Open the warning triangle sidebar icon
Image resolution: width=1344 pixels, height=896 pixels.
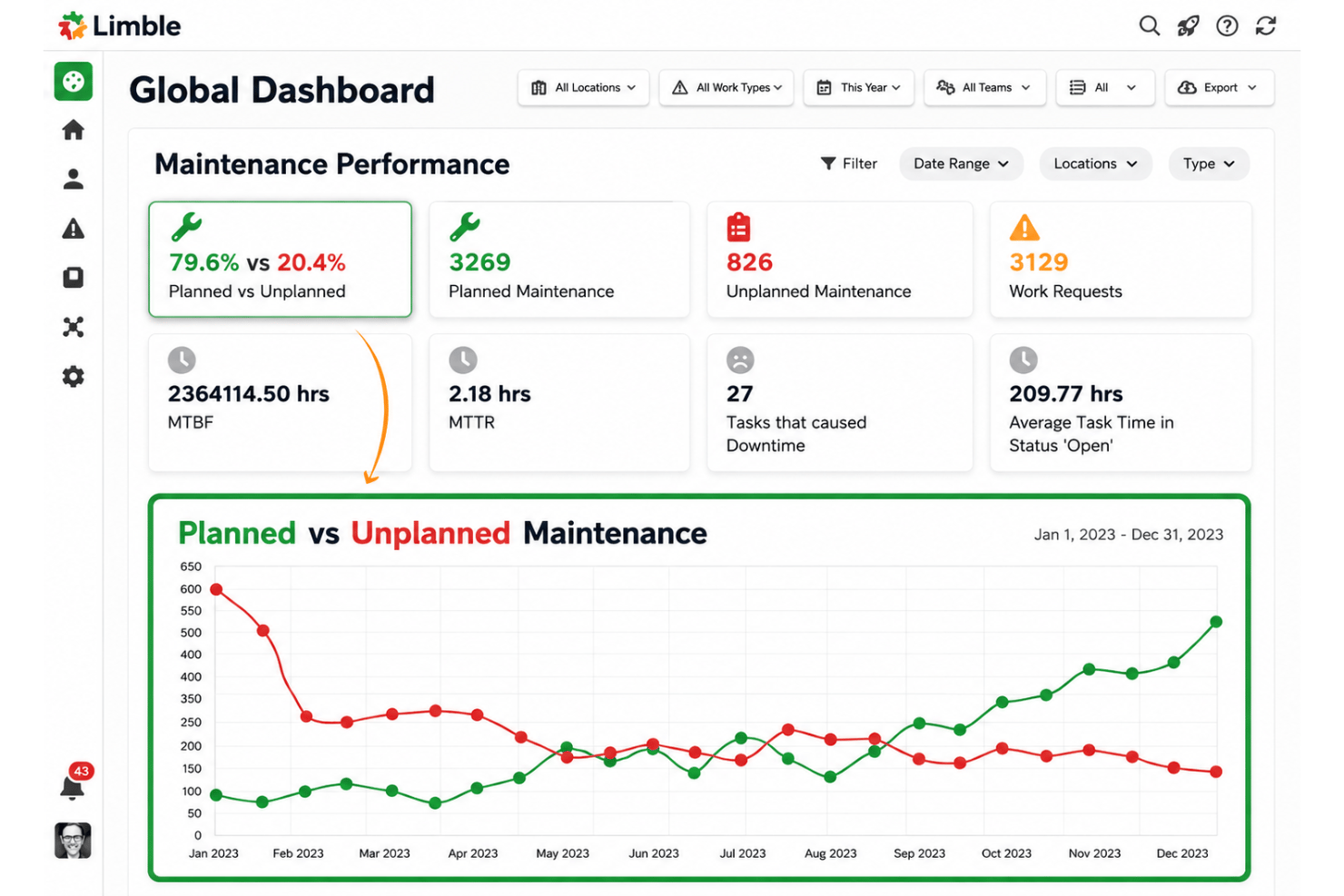[73, 228]
